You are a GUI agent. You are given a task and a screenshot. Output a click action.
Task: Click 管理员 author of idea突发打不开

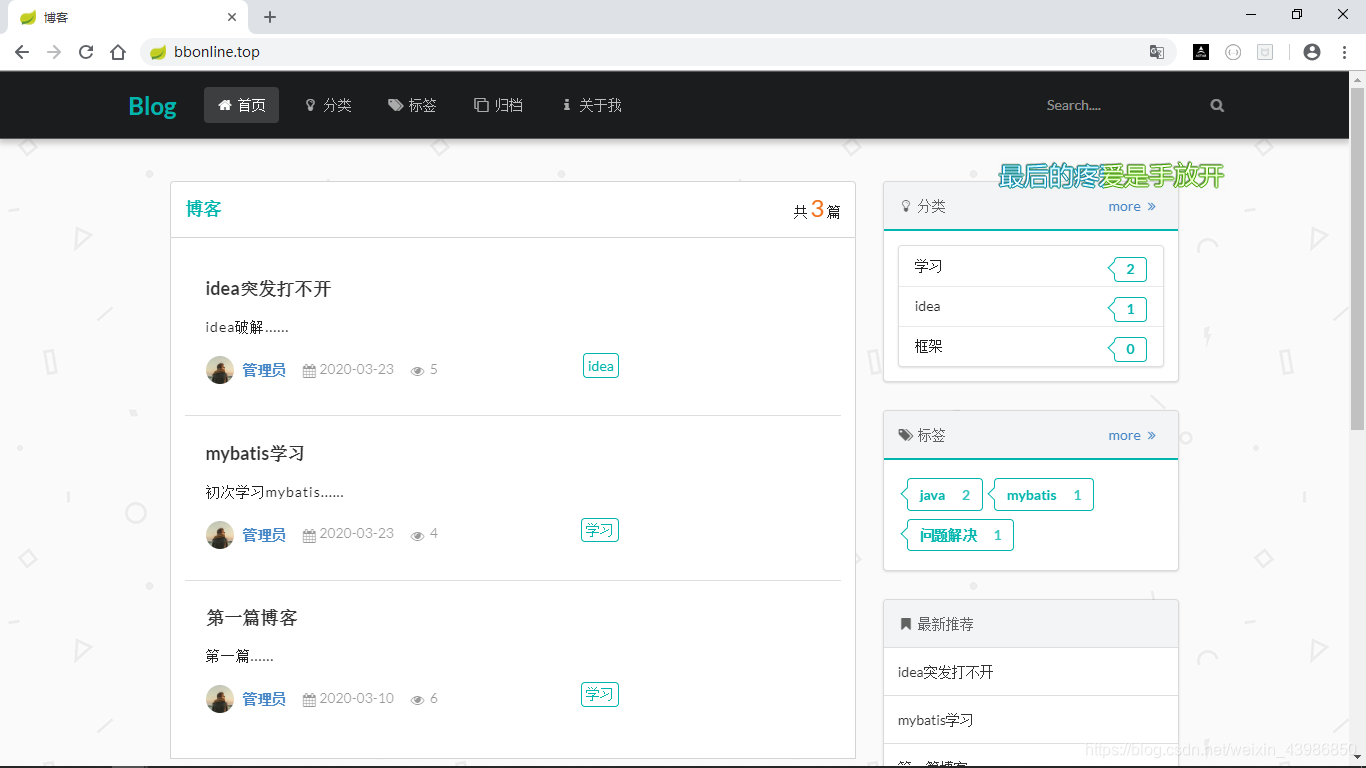coord(264,370)
